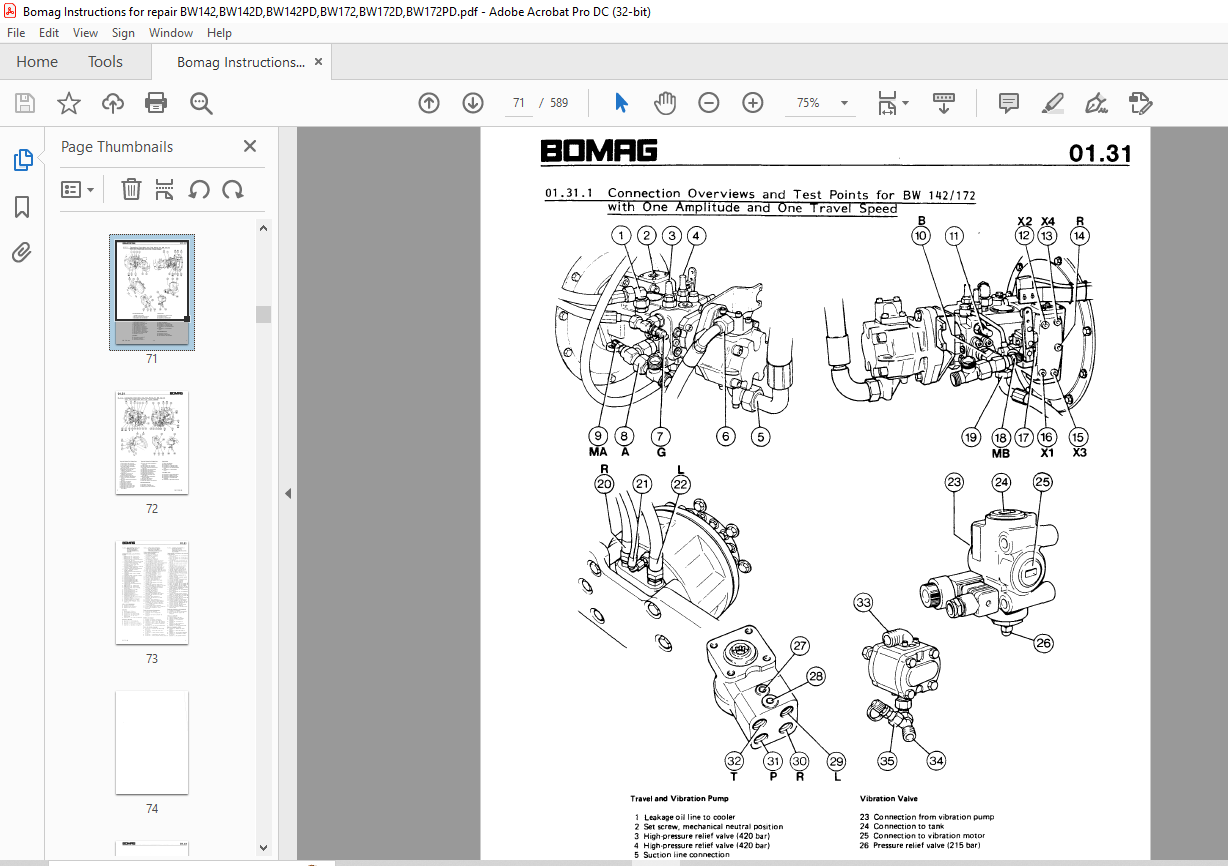Add a comment with the note icon
The image size is (1228, 866).
pos(1009,103)
